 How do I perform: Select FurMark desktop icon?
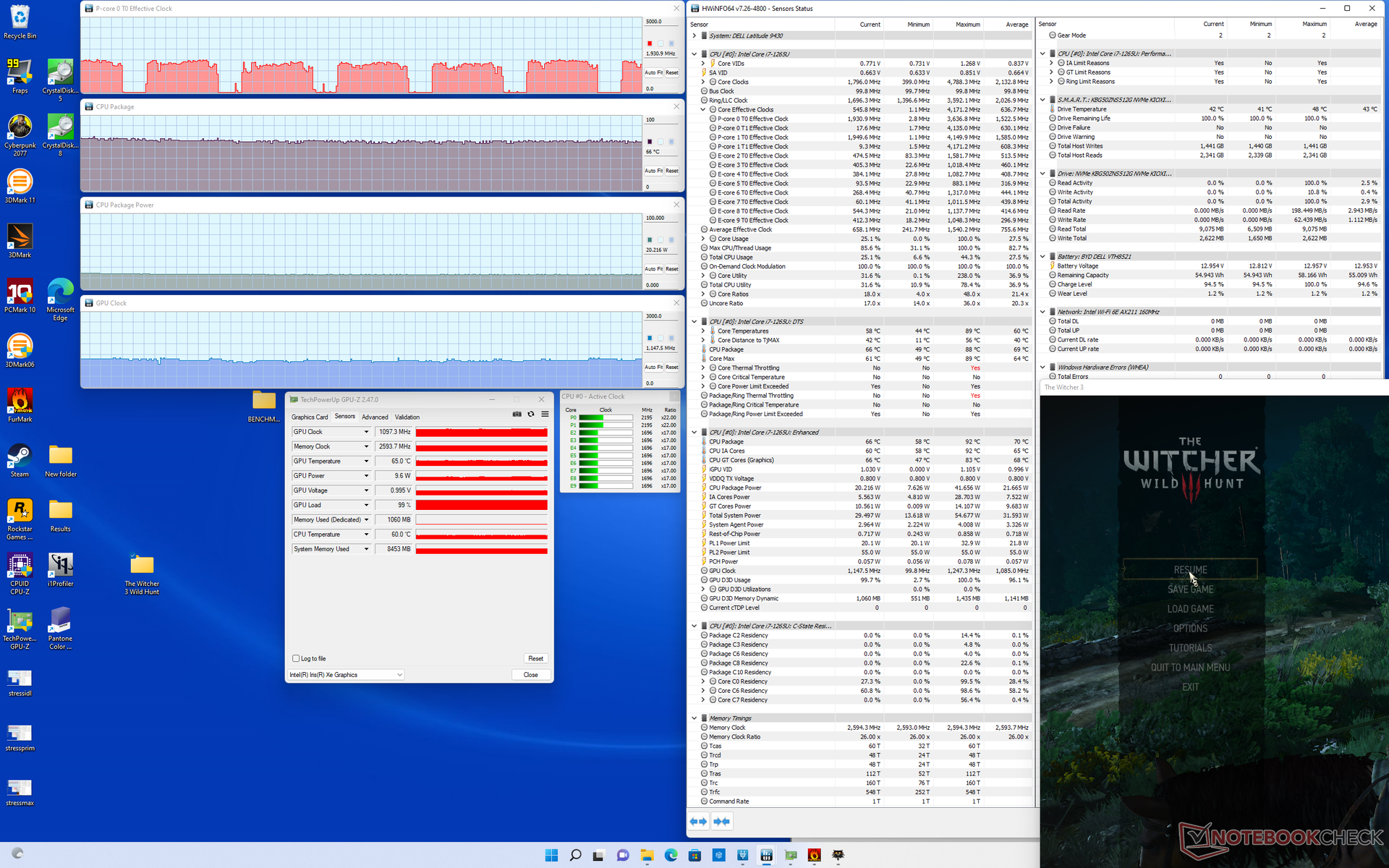20,405
